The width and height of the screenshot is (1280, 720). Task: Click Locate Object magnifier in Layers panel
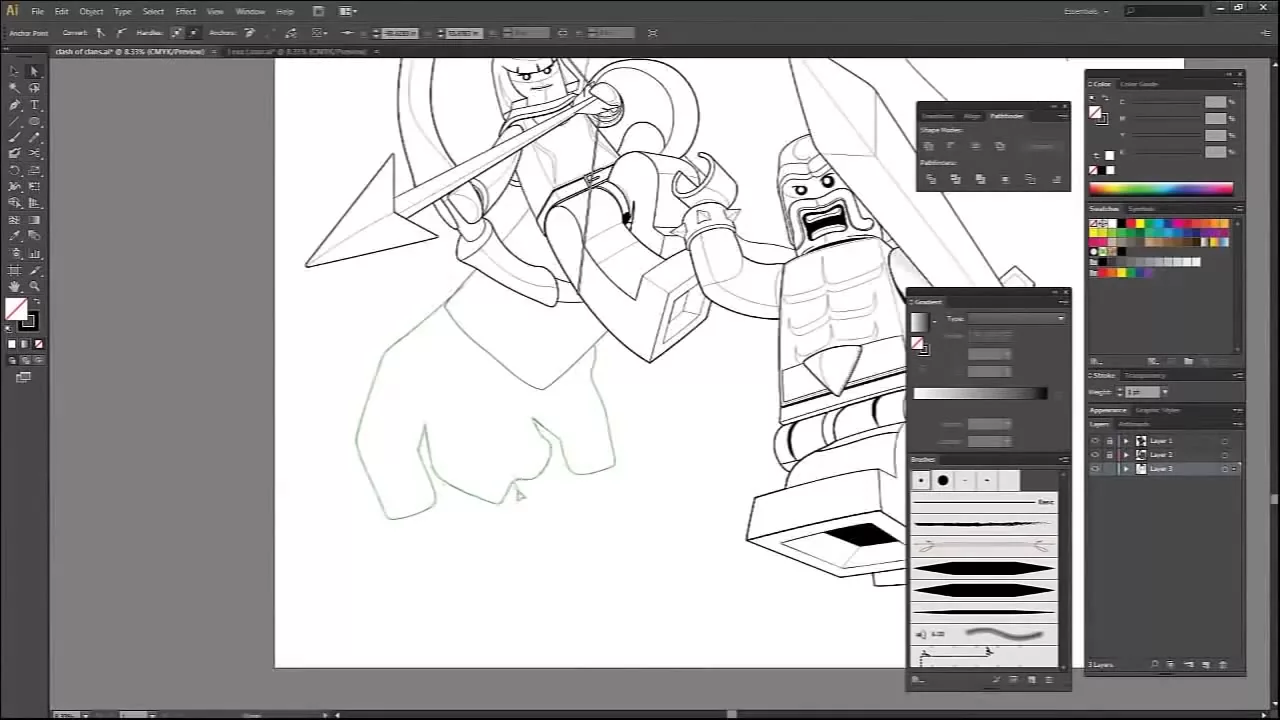point(1155,664)
